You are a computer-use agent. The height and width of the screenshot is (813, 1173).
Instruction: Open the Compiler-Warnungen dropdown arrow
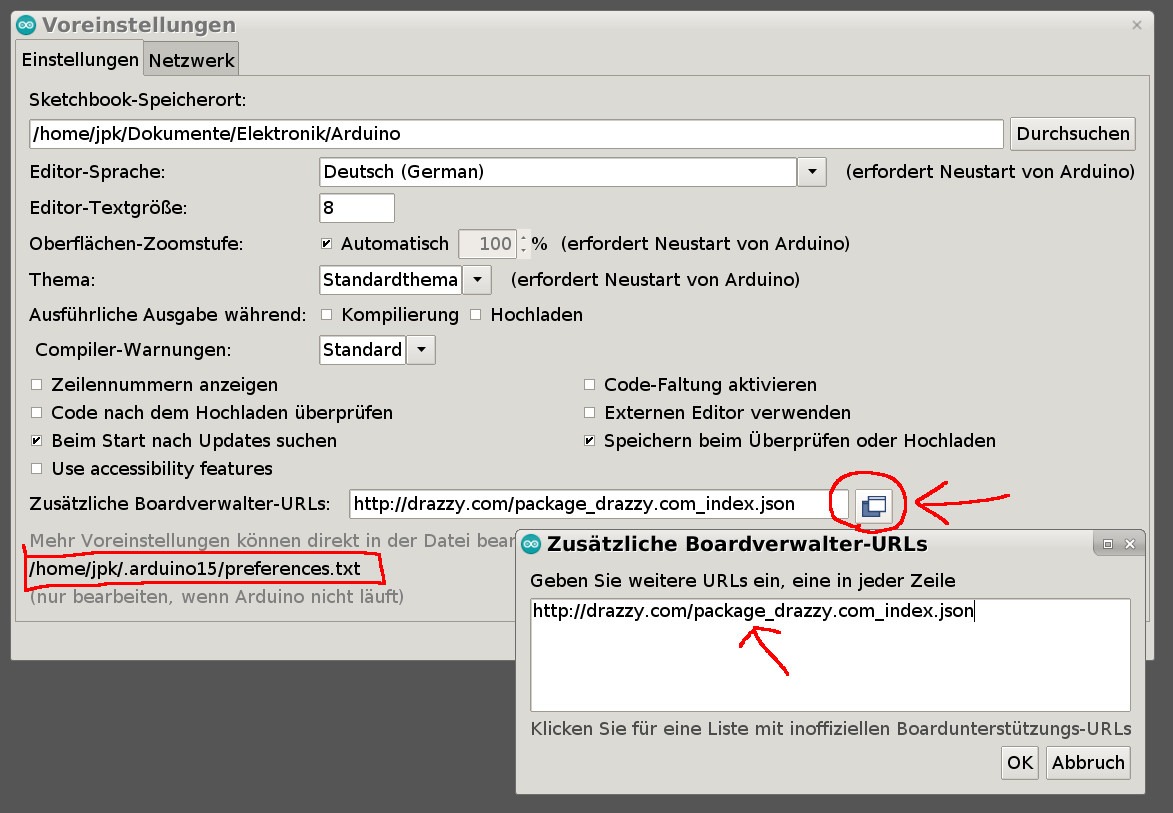coord(421,350)
